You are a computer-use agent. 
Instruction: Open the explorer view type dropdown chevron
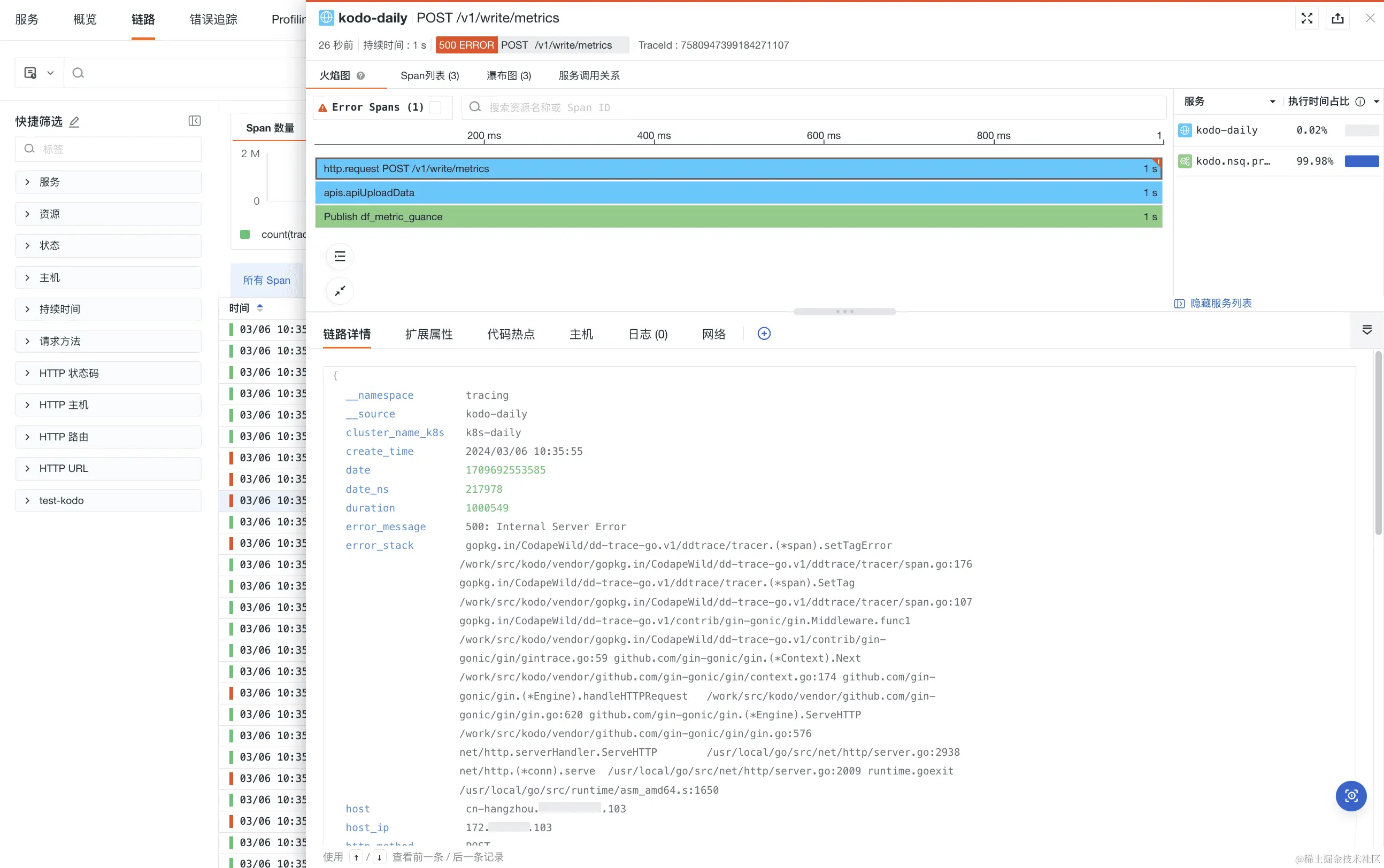(x=50, y=73)
